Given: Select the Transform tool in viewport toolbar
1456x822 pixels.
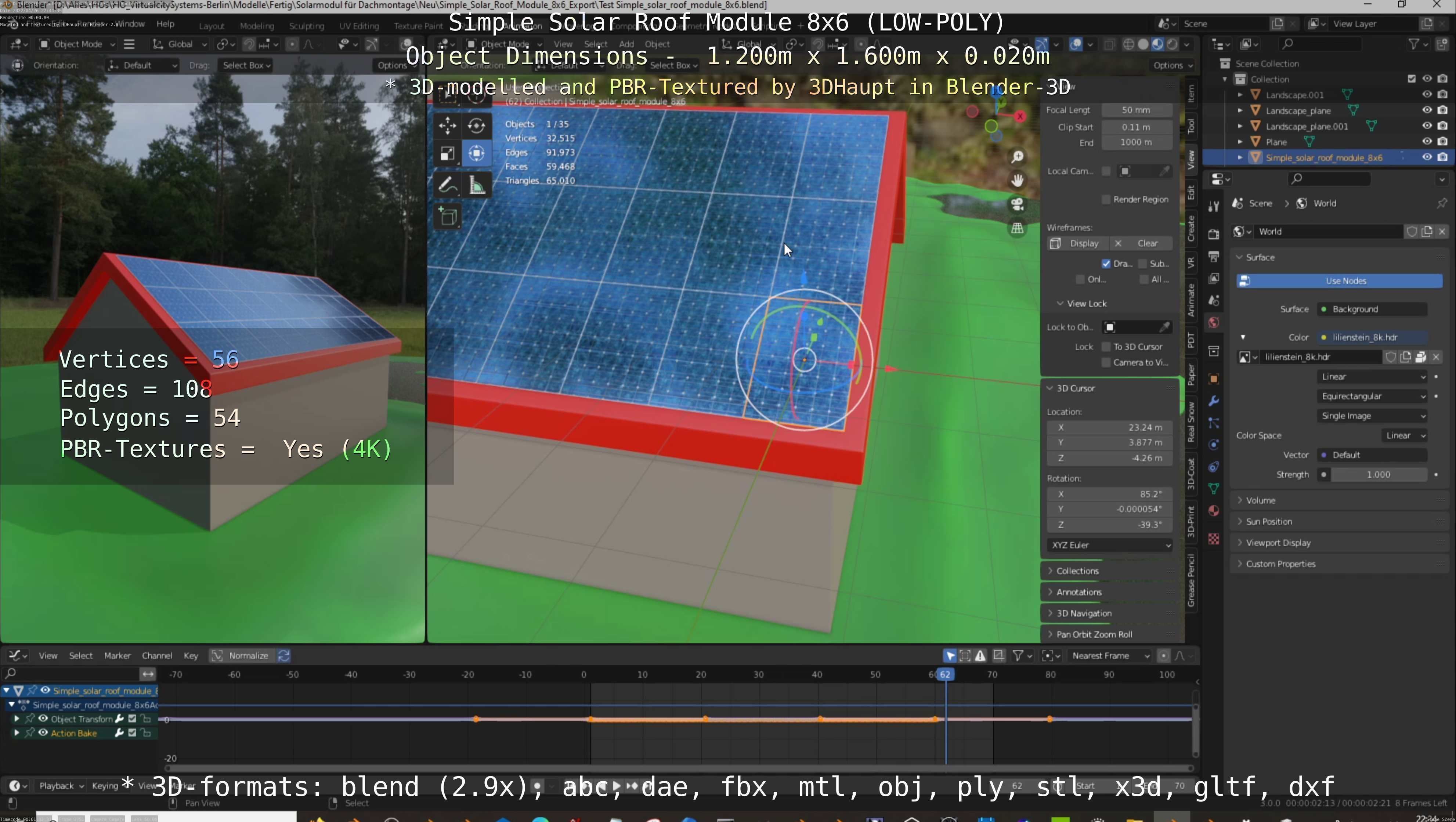Looking at the screenshot, I should coord(476,154).
